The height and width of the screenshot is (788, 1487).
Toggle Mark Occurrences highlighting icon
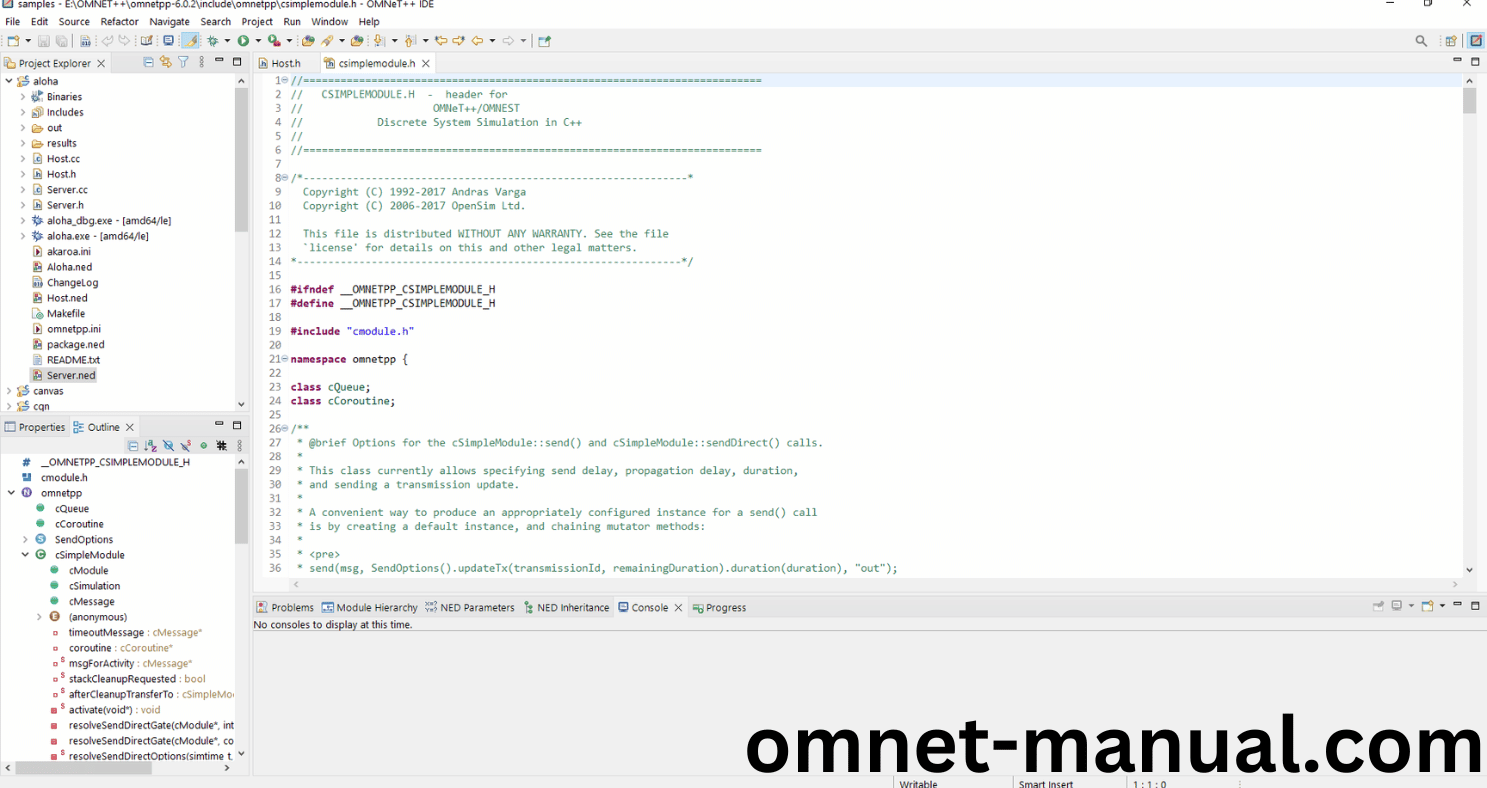click(190, 41)
